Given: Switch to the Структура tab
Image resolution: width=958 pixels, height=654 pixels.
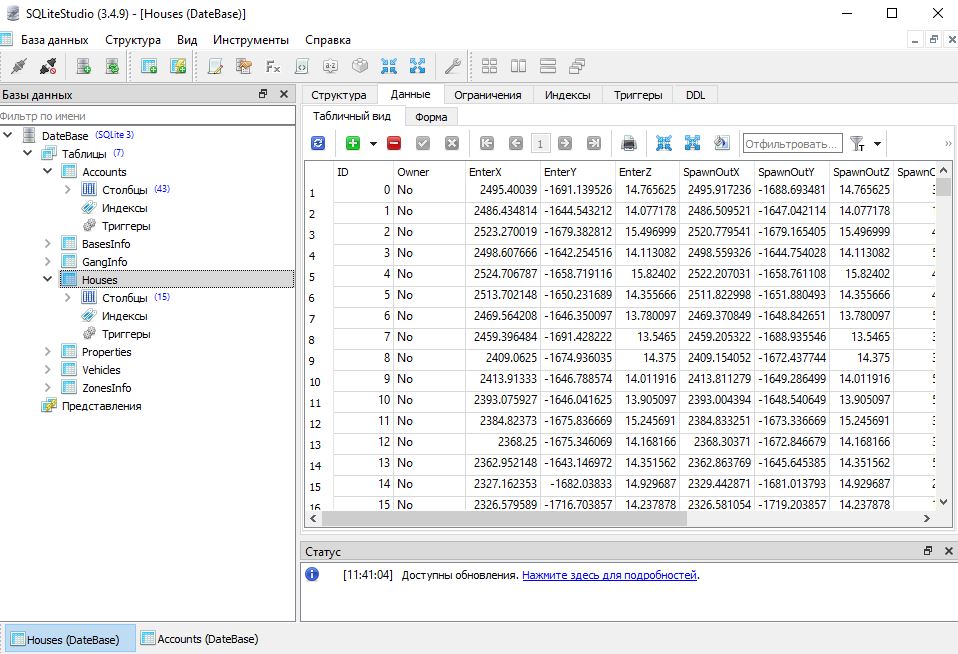Looking at the screenshot, I should [338, 95].
